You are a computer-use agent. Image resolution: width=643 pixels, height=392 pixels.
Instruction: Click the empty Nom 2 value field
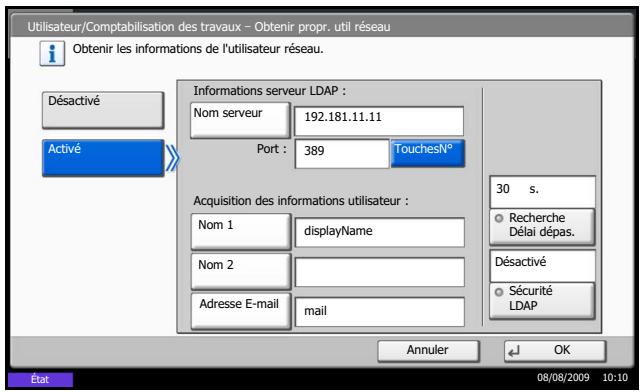coord(380,272)
